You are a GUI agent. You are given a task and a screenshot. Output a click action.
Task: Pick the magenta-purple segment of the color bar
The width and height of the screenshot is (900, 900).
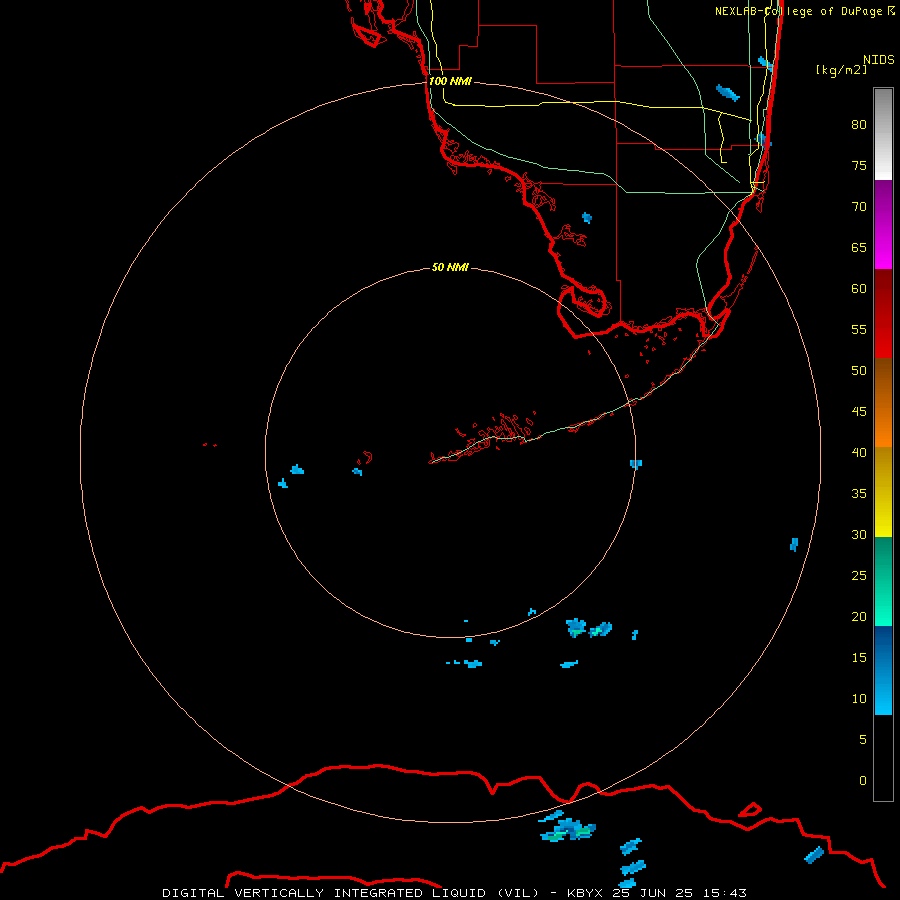point(883,224)
